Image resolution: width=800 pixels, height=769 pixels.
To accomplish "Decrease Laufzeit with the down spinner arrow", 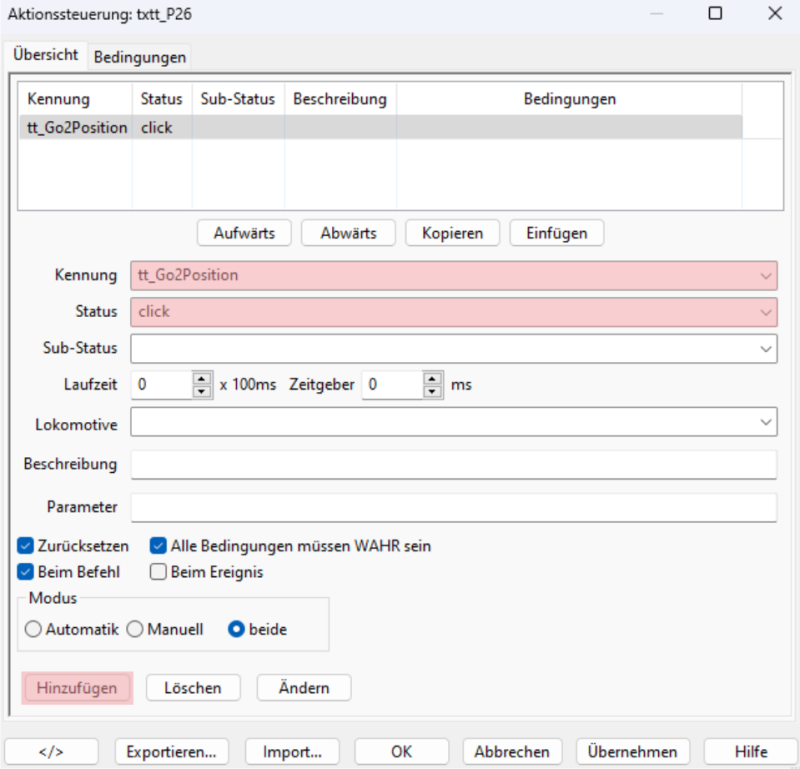I will pos(202,391).
